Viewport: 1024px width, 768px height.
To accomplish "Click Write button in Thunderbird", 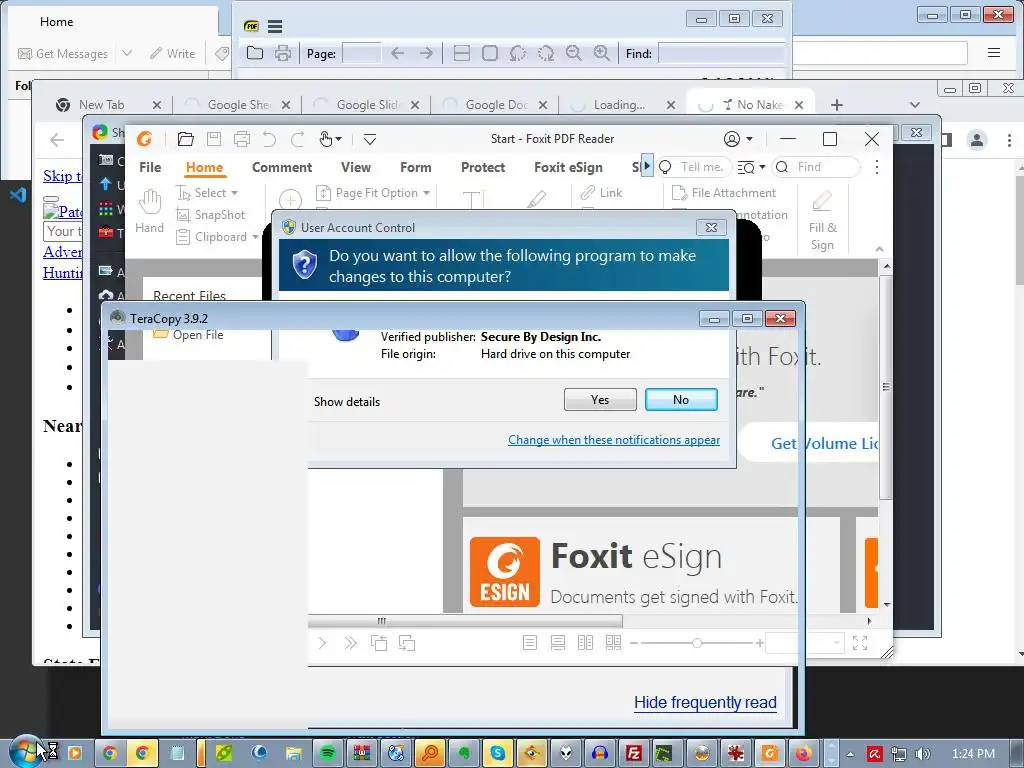I will click(x=172, y=54).
